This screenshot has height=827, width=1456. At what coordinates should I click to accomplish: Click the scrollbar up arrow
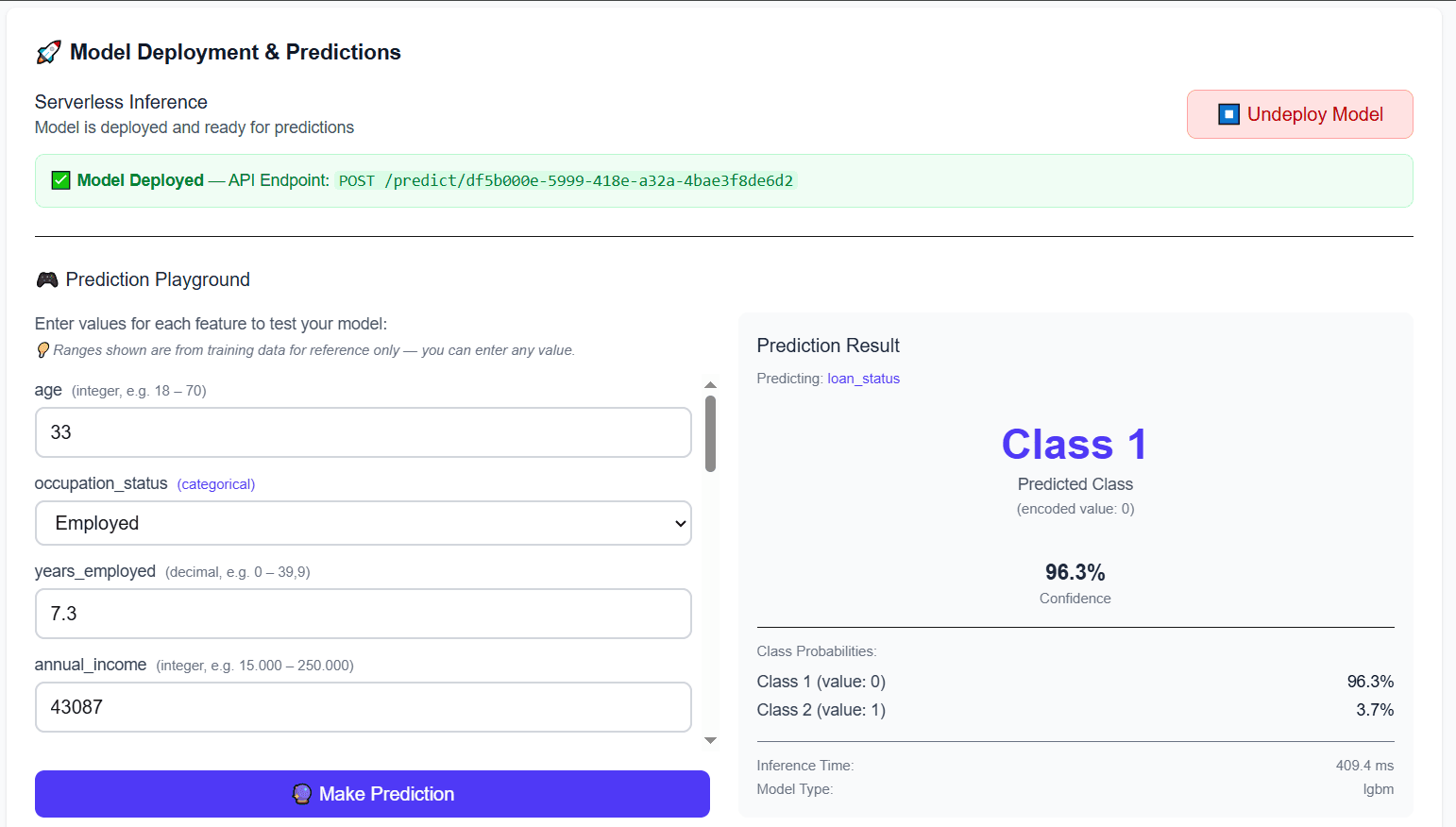[710, 383]
